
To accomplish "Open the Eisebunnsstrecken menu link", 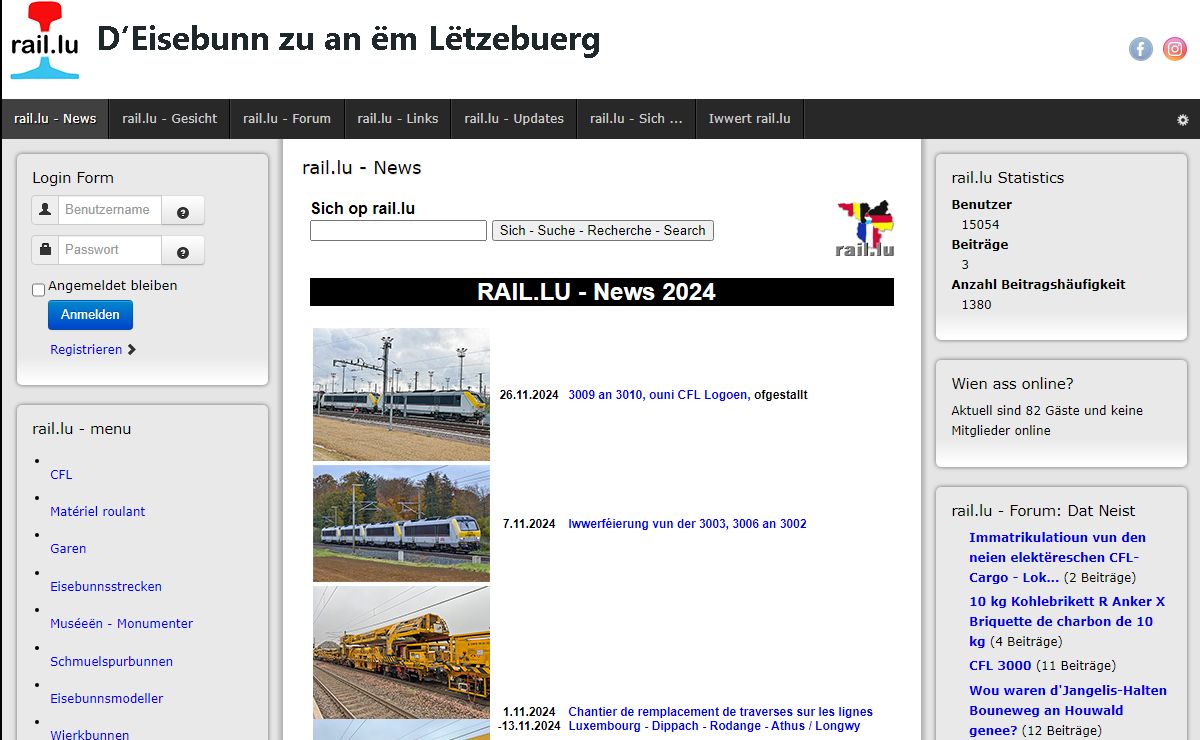I will (106, 587).
